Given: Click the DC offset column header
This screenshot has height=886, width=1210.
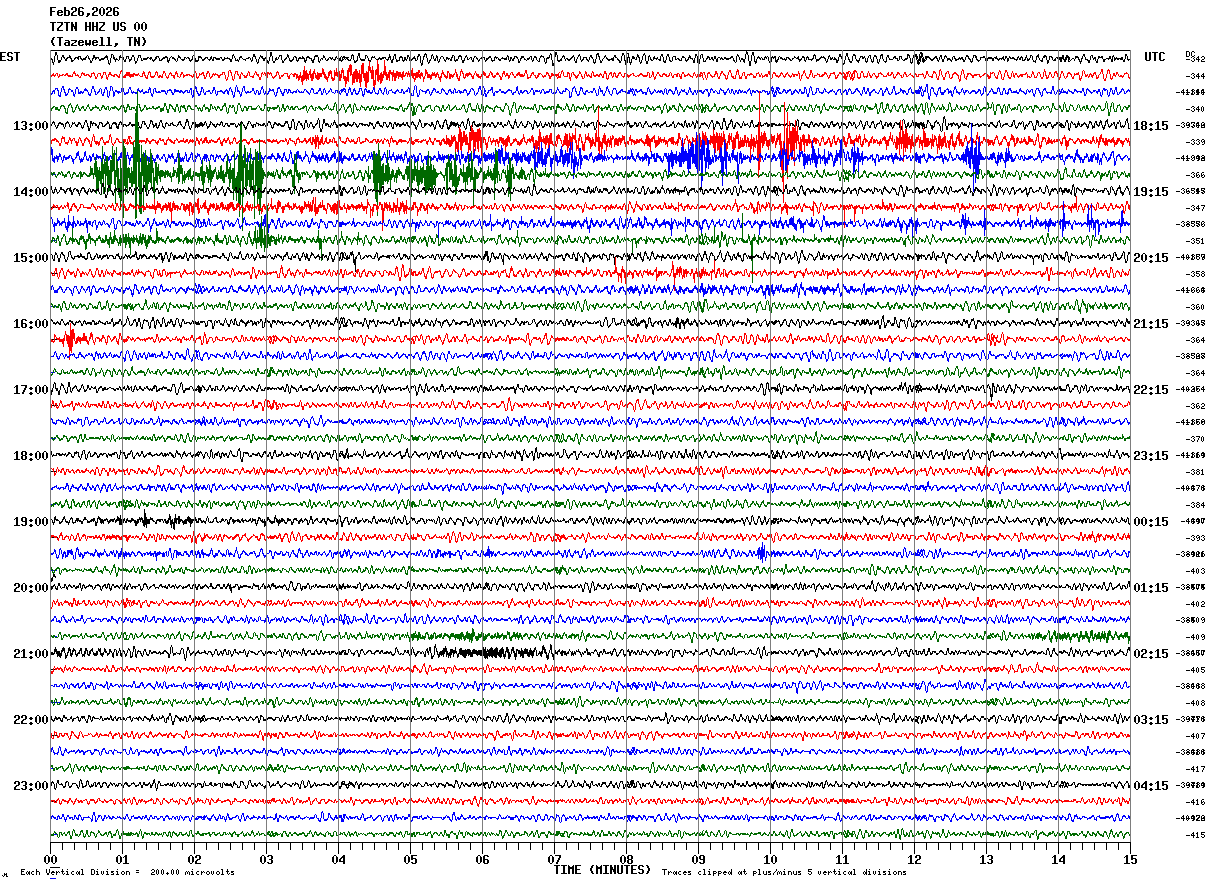Looking at the screenshot, I should [x=1190, y=54].
